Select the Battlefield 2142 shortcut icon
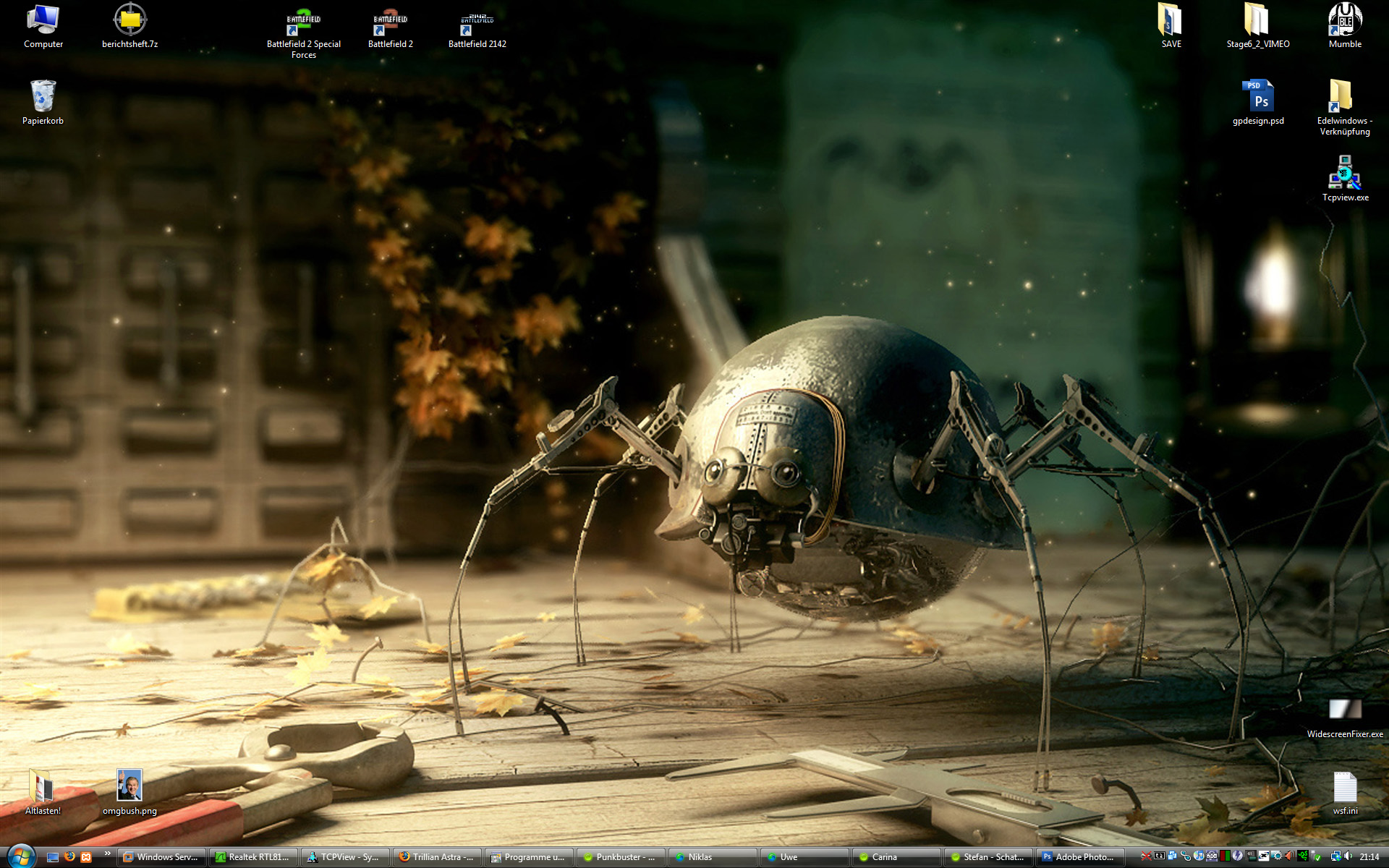 pyautogui.click(x=477, y=29)
